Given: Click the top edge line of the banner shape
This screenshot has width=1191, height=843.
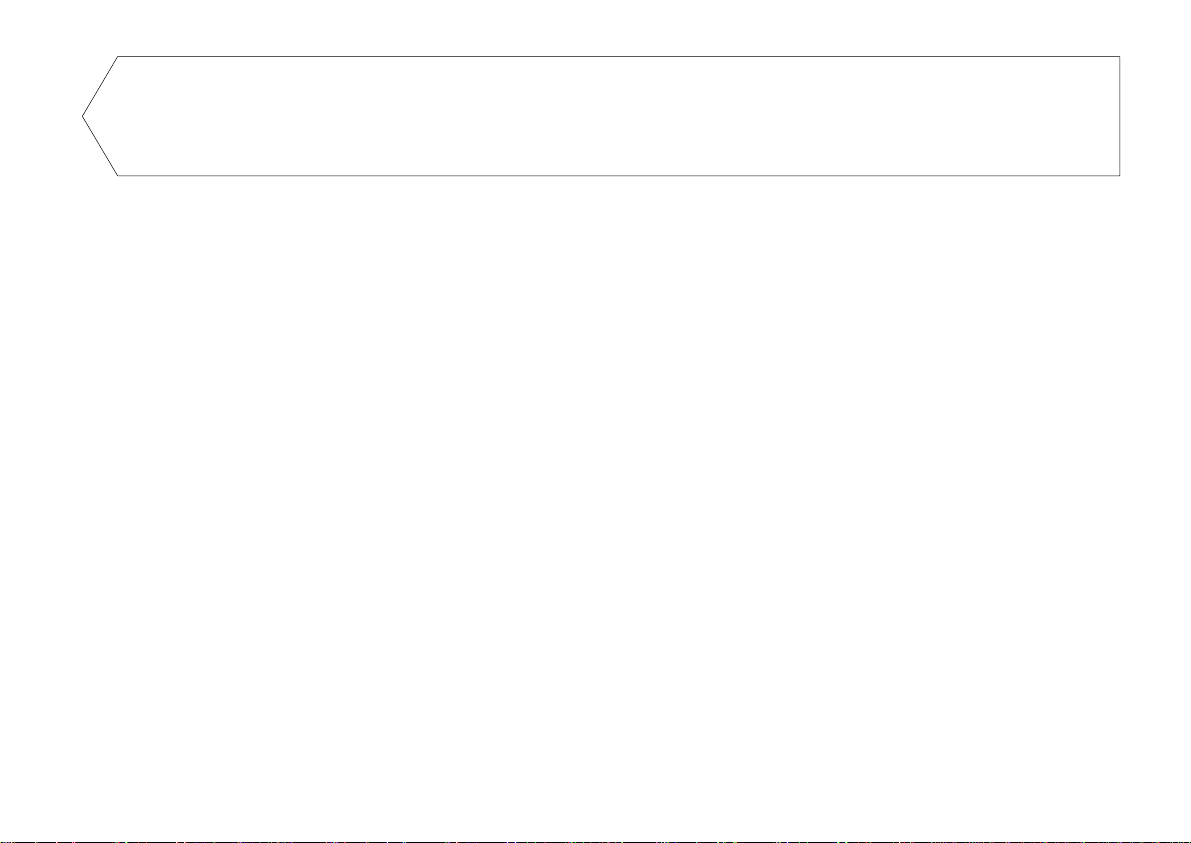Looking at the screenshot, I should 619,56.
